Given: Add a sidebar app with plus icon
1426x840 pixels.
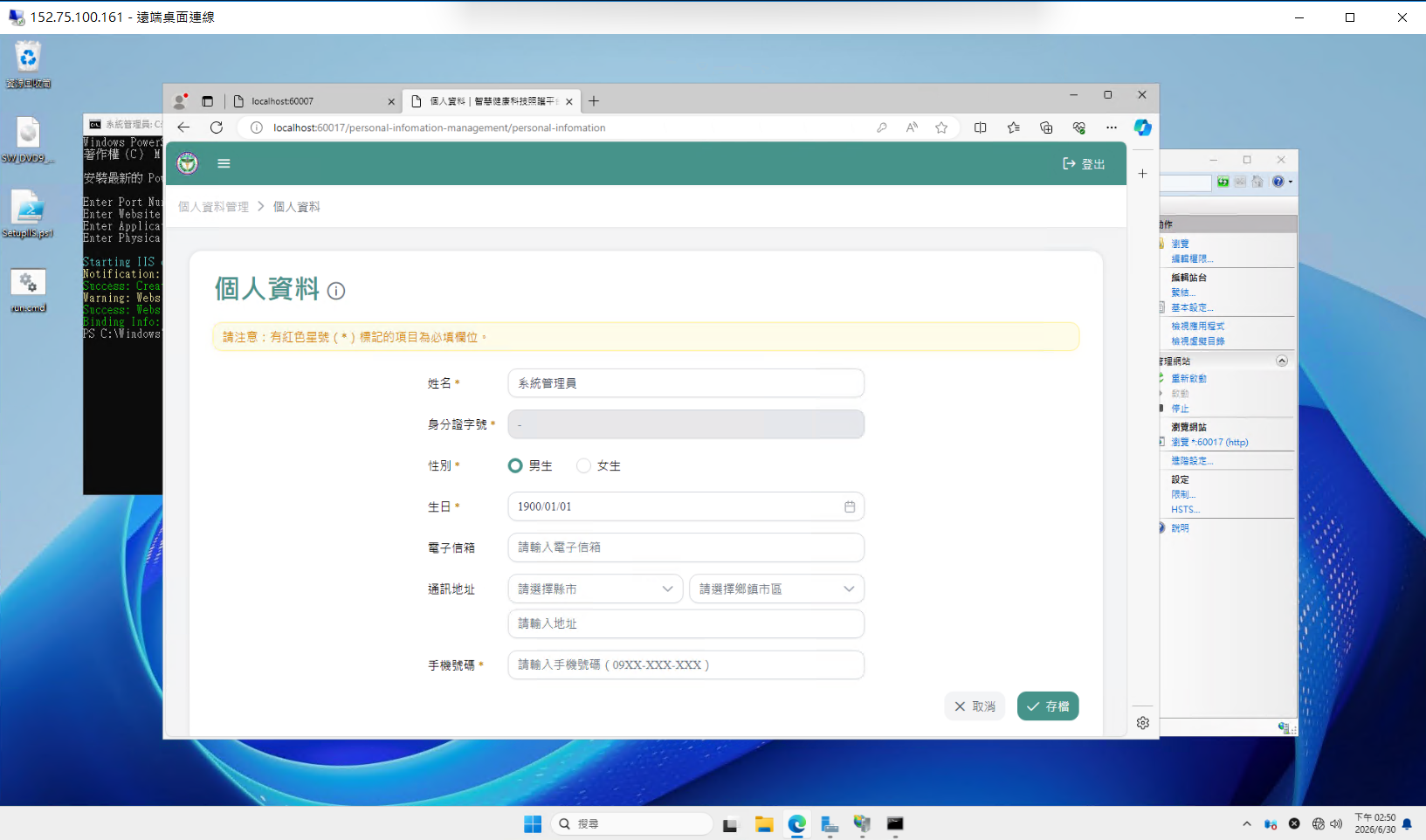Looking at the screenshot, I should 1142,174.
